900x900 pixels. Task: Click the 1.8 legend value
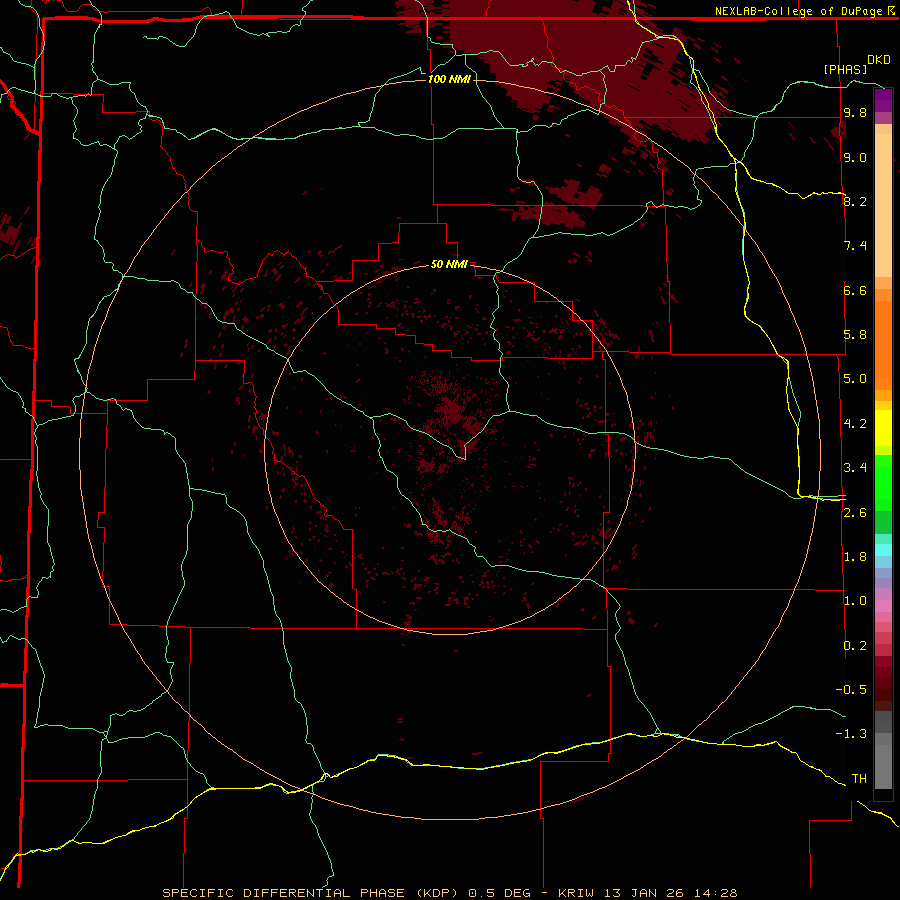(855, 557)
